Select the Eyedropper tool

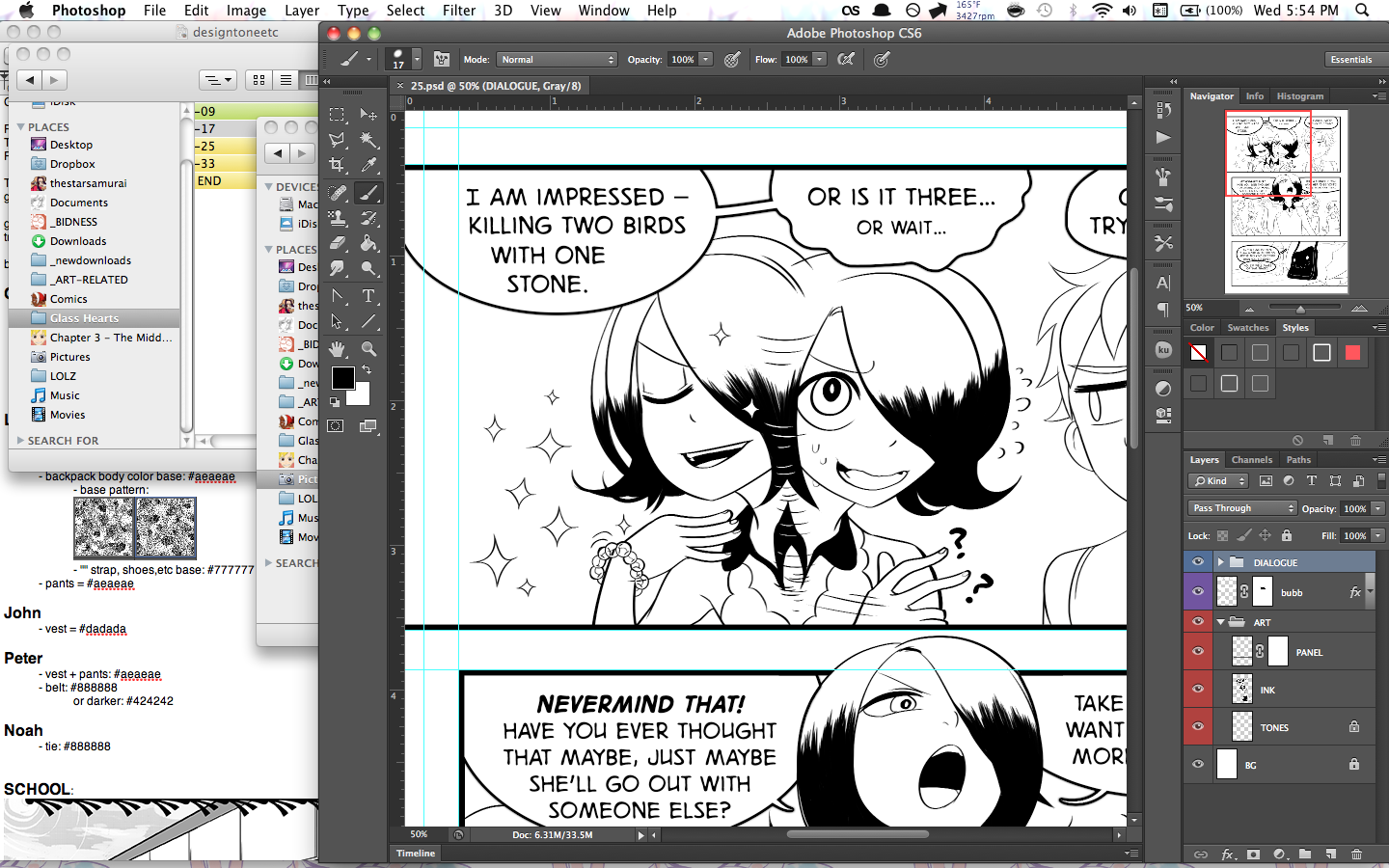[368, 166]
